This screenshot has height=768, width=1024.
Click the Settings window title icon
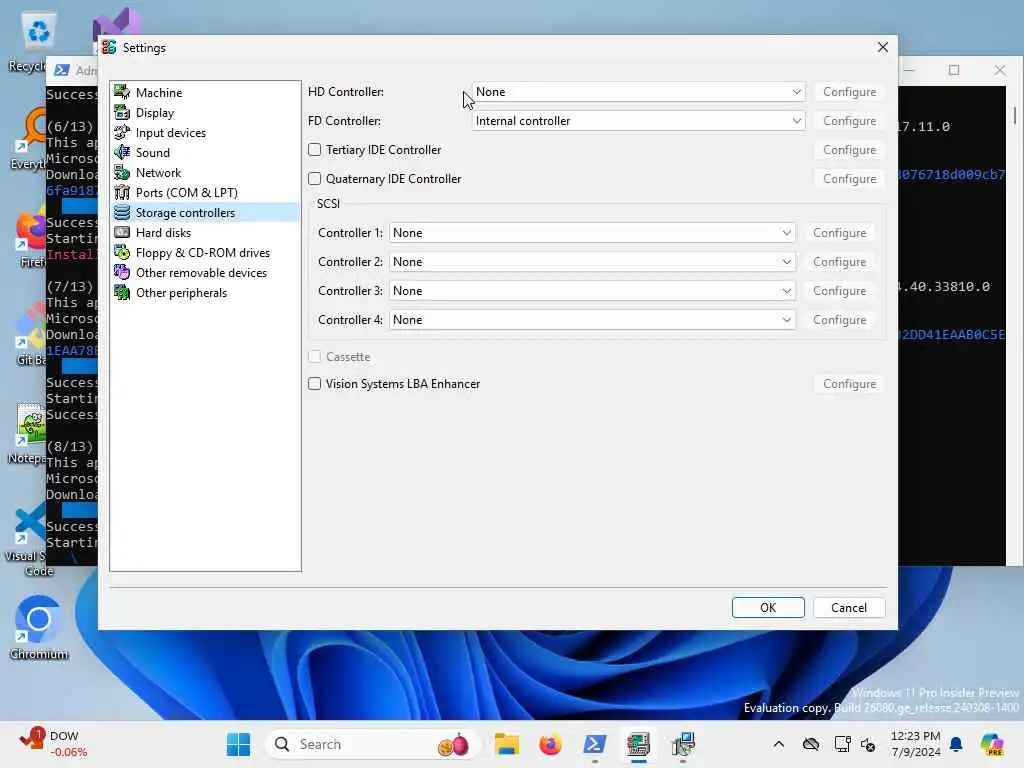click(x=109, y=47)
